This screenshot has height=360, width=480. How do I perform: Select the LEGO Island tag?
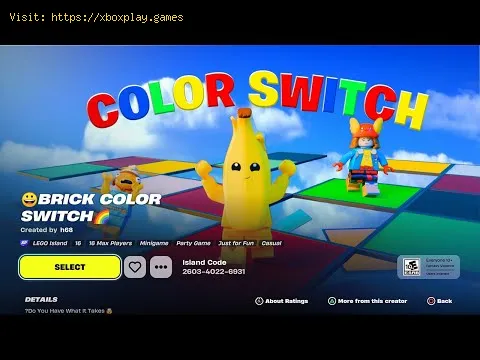point(50,243)
